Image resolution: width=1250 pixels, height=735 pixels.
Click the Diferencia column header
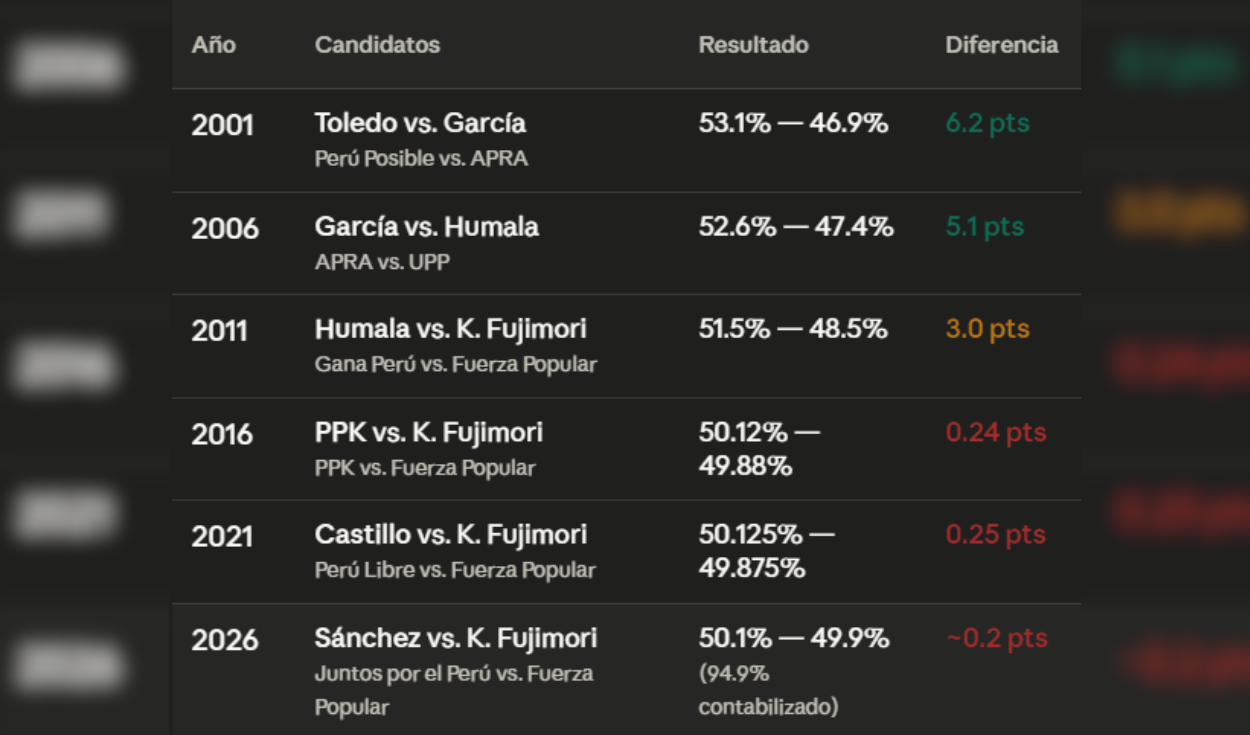[x=1001, y=45]
